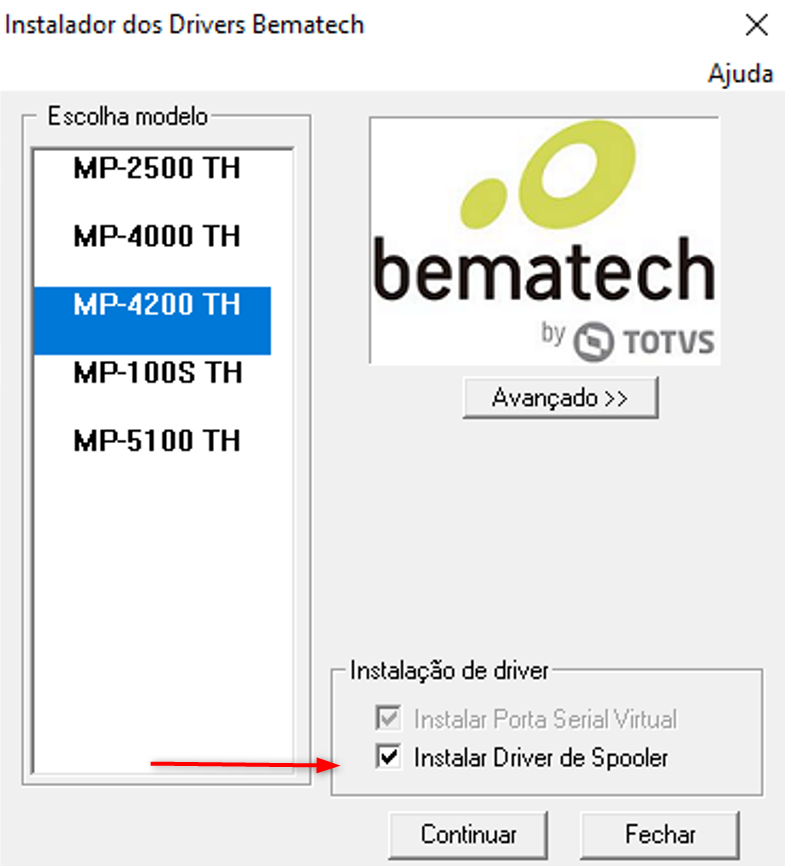785x866 pixels.
Task: Click the Escolha modelo group label
Action: [x=128, y=116]
